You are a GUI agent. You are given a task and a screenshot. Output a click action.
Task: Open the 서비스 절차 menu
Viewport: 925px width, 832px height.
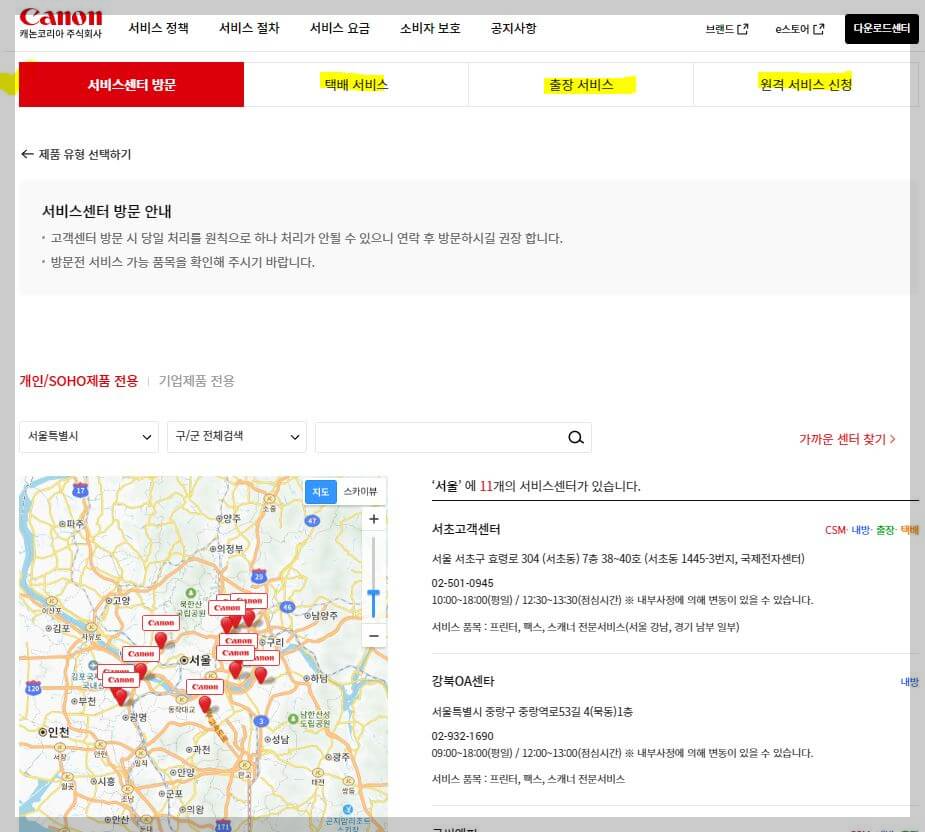(x=249, y=28)
